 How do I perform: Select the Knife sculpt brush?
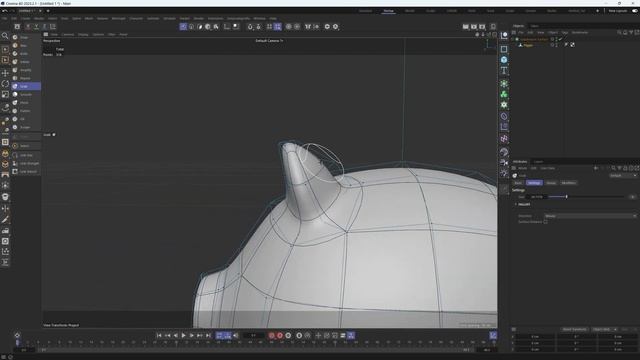click(26, 53)
